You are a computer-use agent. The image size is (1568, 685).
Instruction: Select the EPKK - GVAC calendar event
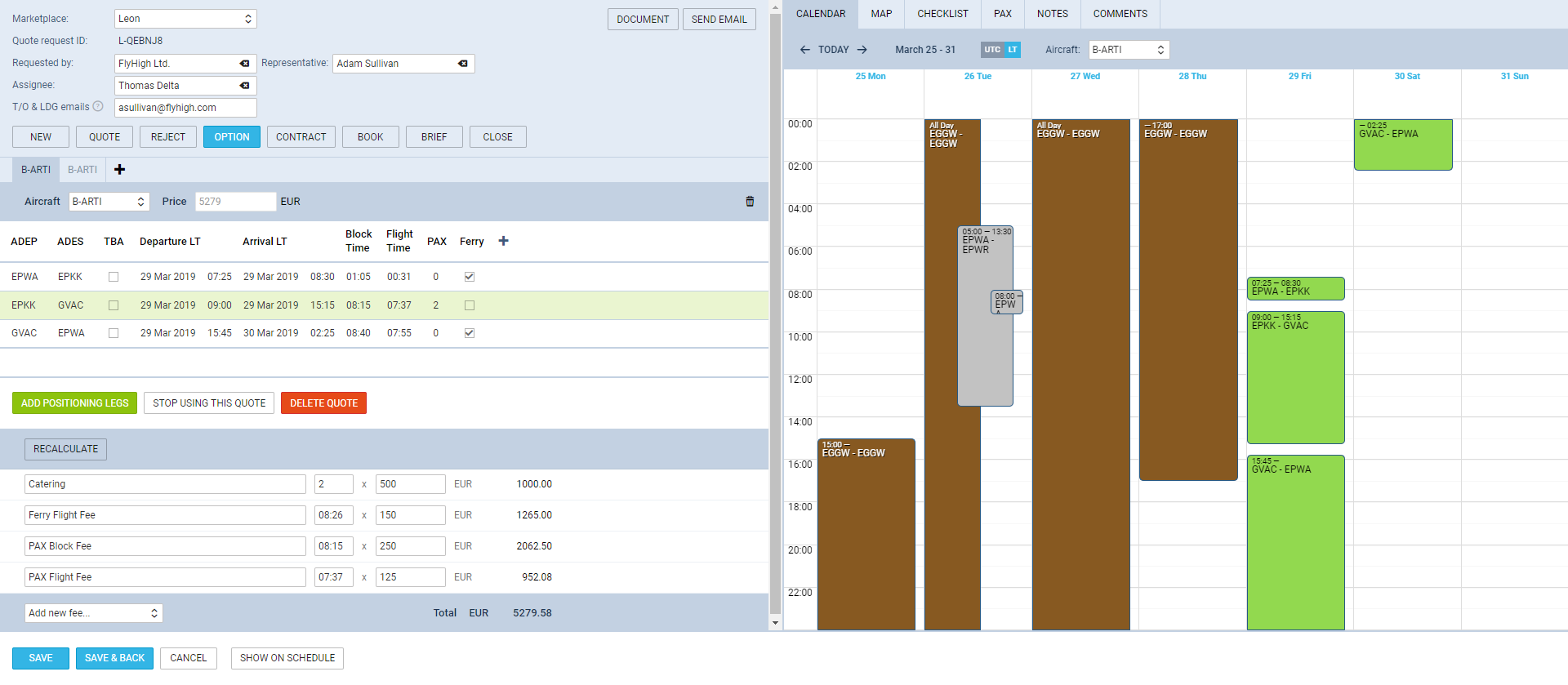coord(1296,377)
